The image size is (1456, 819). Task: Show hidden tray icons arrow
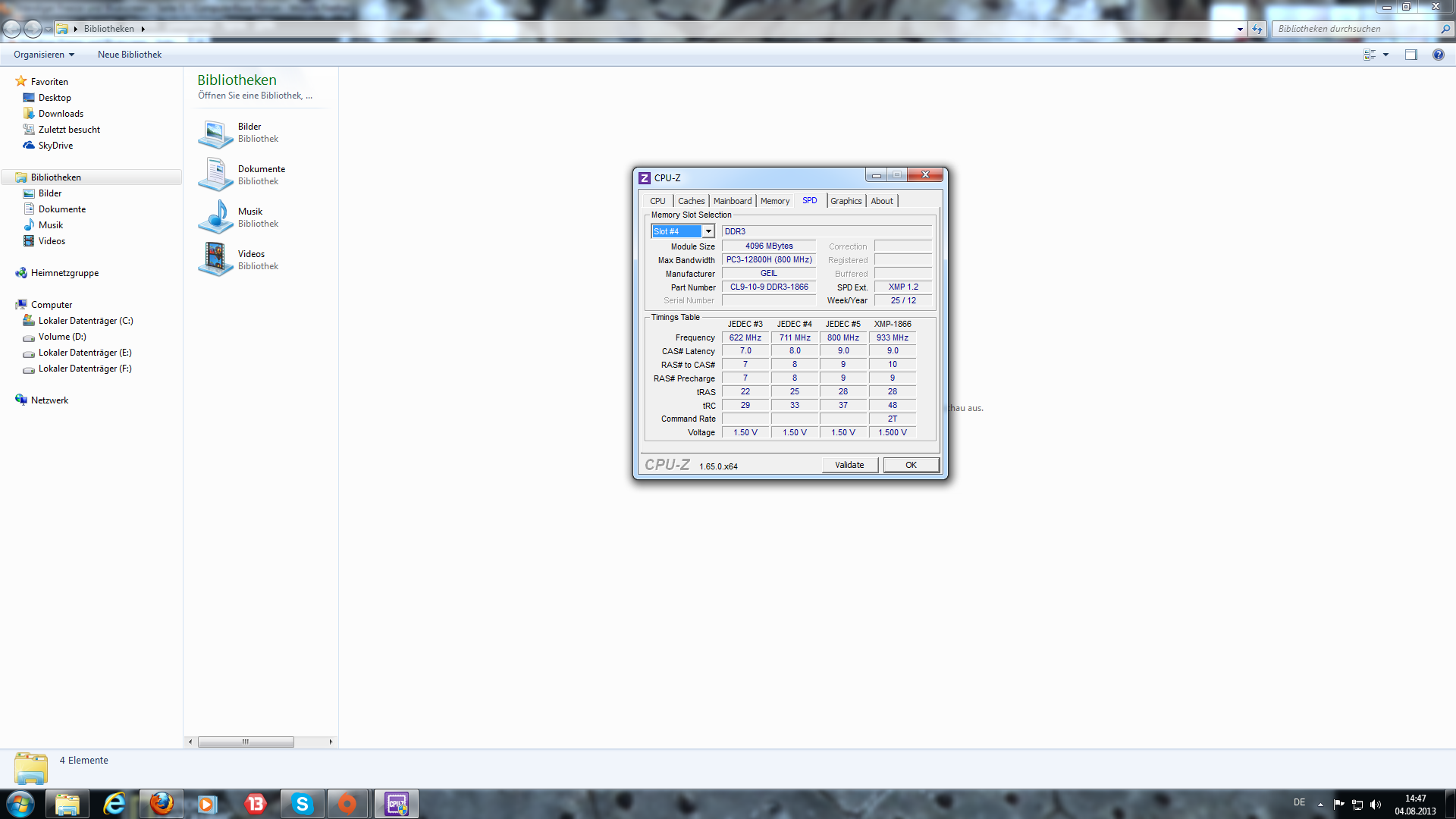pos(1320,805)
